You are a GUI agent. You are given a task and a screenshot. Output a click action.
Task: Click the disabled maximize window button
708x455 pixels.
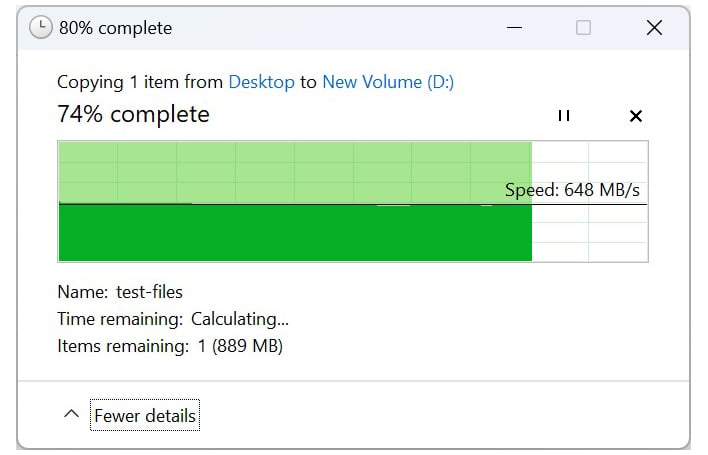pyautogui.click(x=583, y=28)
